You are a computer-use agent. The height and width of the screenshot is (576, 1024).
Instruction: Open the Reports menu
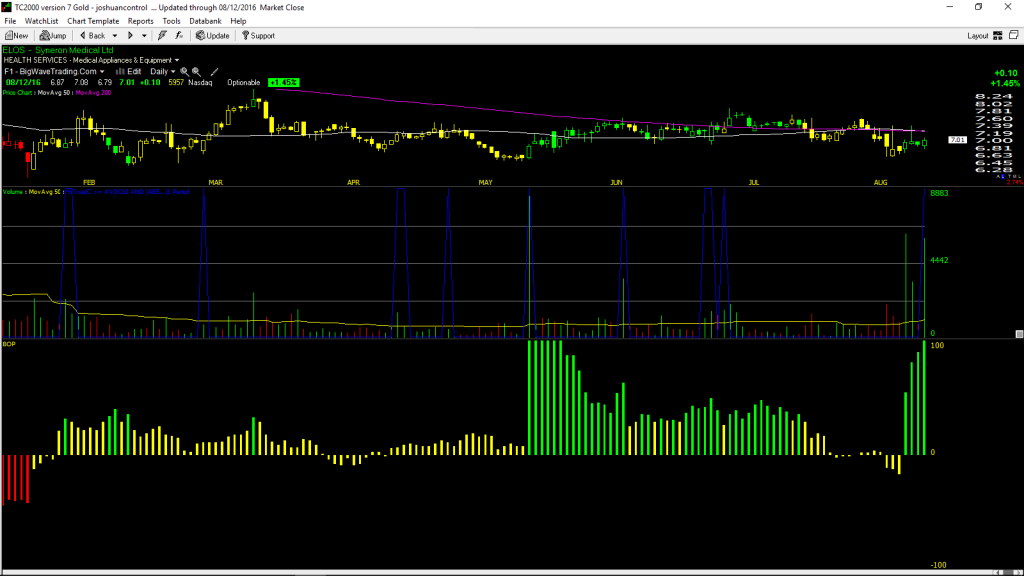(140, 21)
